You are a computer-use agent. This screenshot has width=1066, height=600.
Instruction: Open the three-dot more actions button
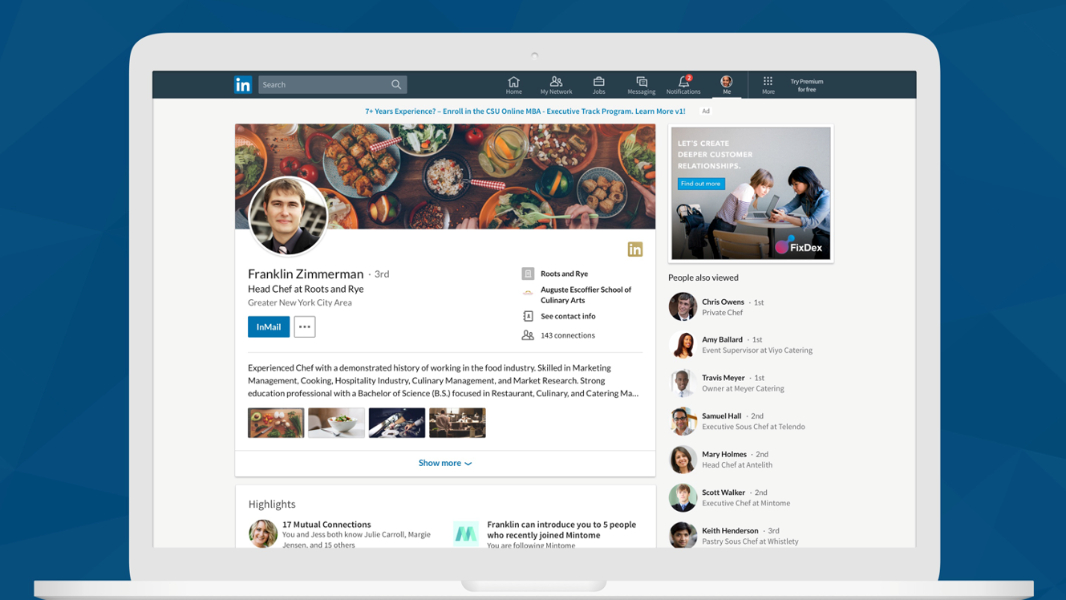pyautogui.click(x=305, y=327)
